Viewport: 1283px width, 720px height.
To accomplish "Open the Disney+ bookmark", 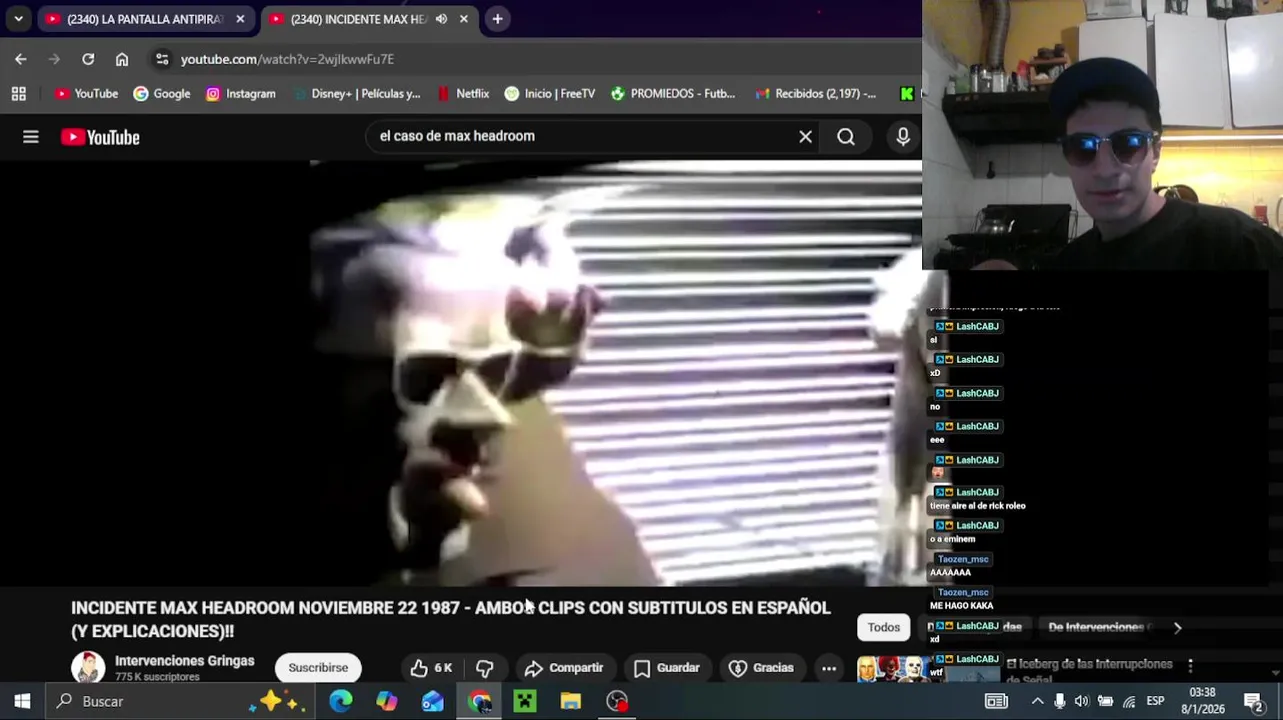I will [357, 93].
